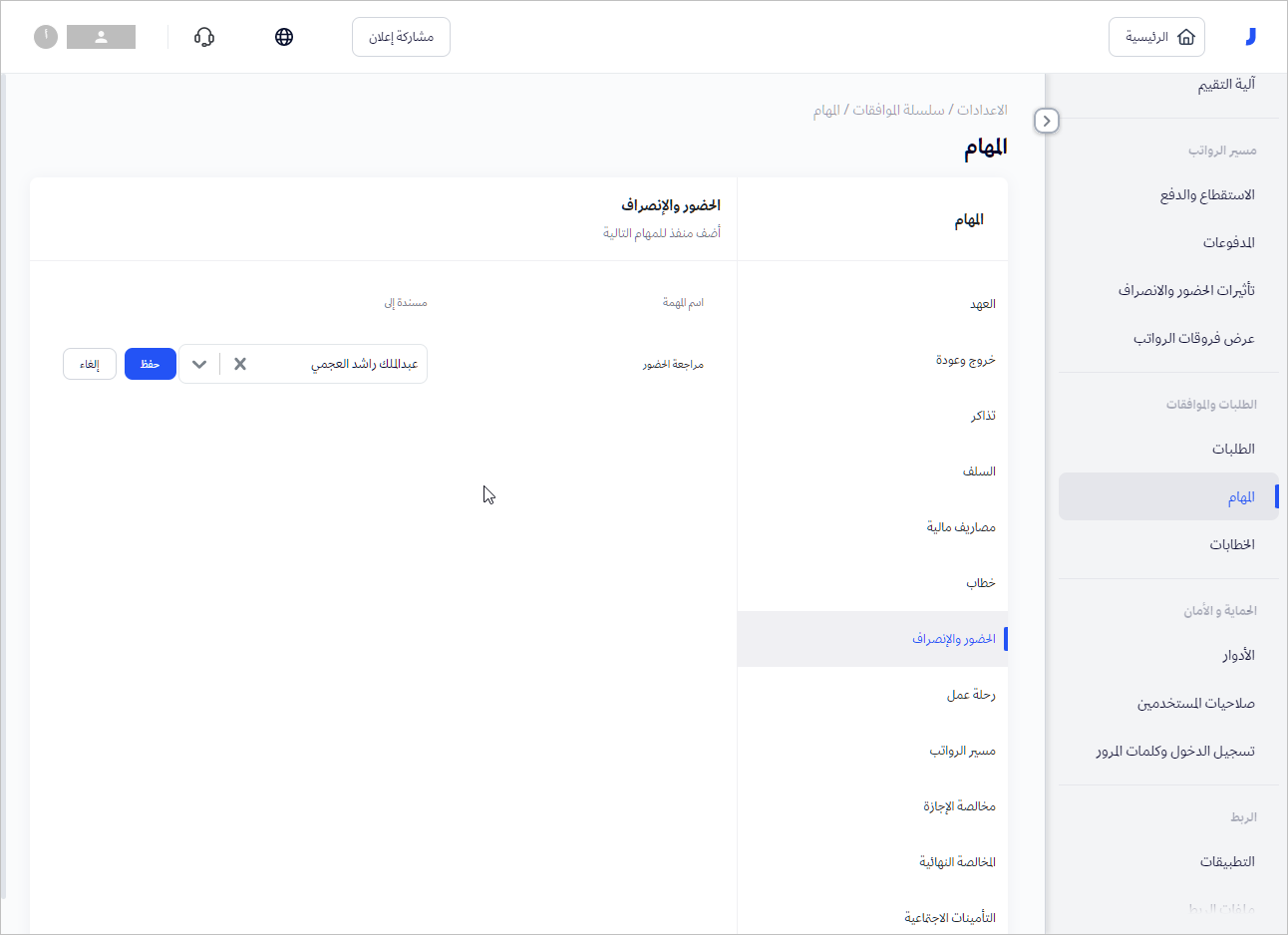Collapse the sidebar with arrow toggle

pos(1046,121)
